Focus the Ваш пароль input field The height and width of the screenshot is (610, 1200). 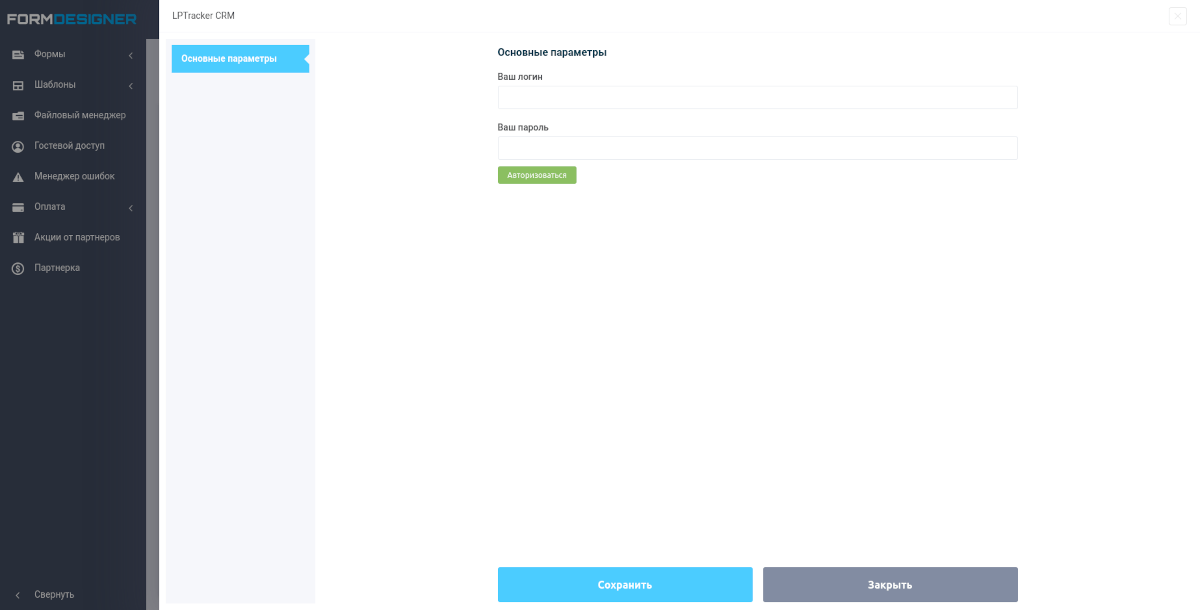pyautogui.click(x=757, y=148)
